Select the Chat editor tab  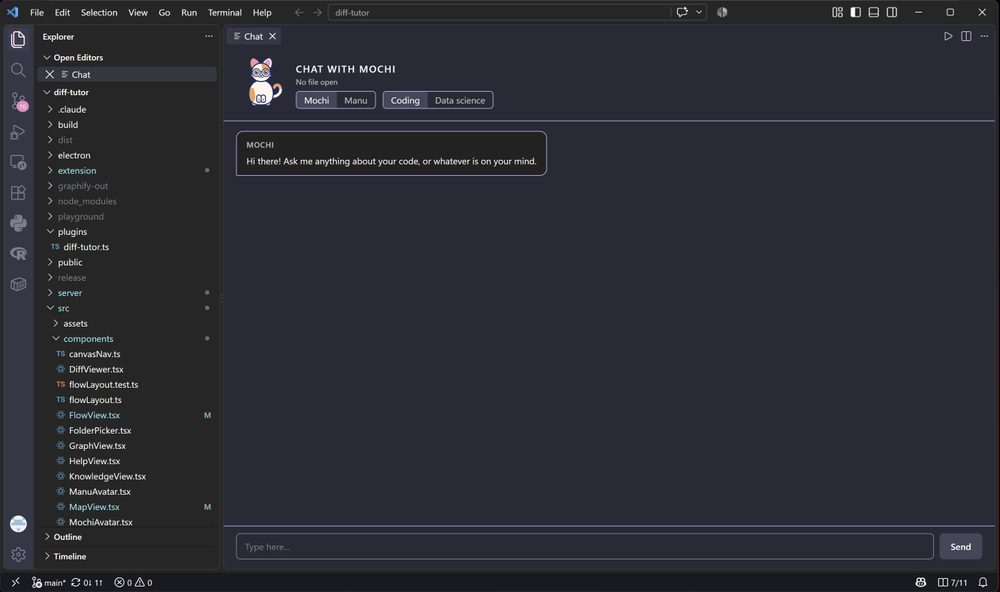point(253,36)
